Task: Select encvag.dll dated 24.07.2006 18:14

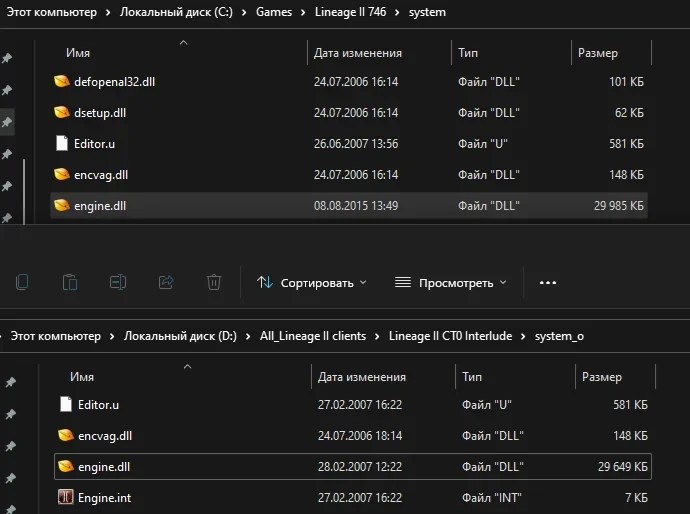Action: [x=105, y=436]
